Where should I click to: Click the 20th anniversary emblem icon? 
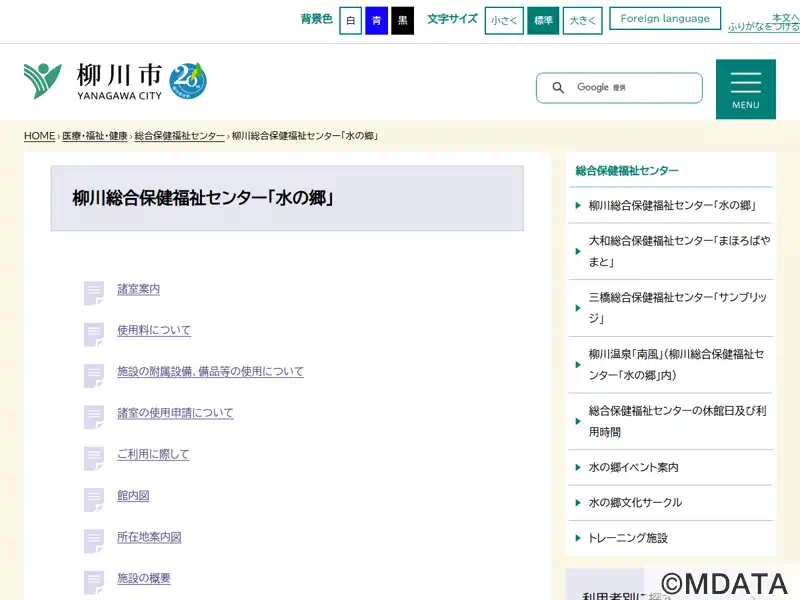point(188,80)
